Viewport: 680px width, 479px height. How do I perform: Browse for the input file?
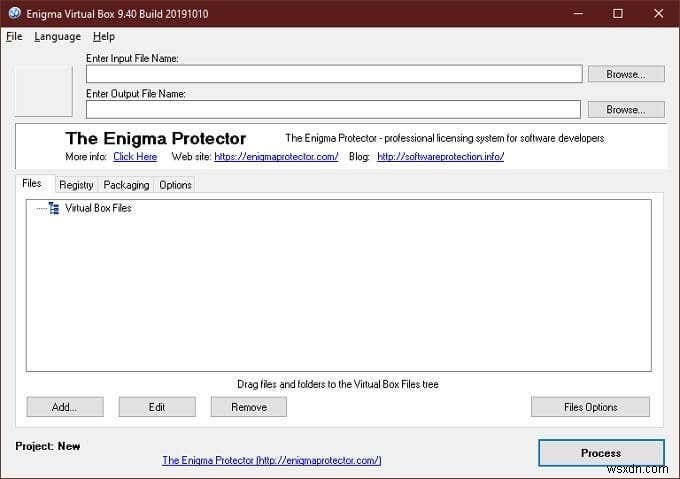(x=626, y=74)
